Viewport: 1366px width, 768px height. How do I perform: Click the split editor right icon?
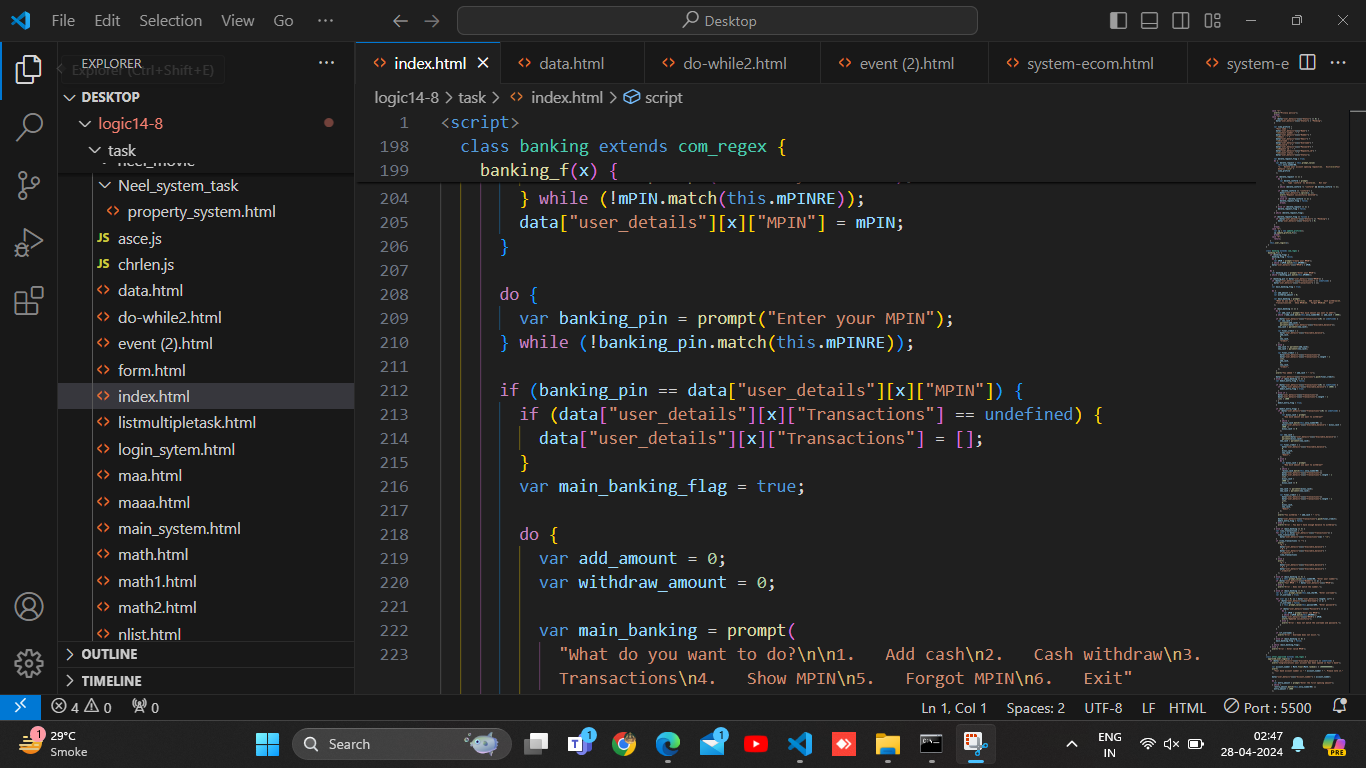click(1307, 63)
